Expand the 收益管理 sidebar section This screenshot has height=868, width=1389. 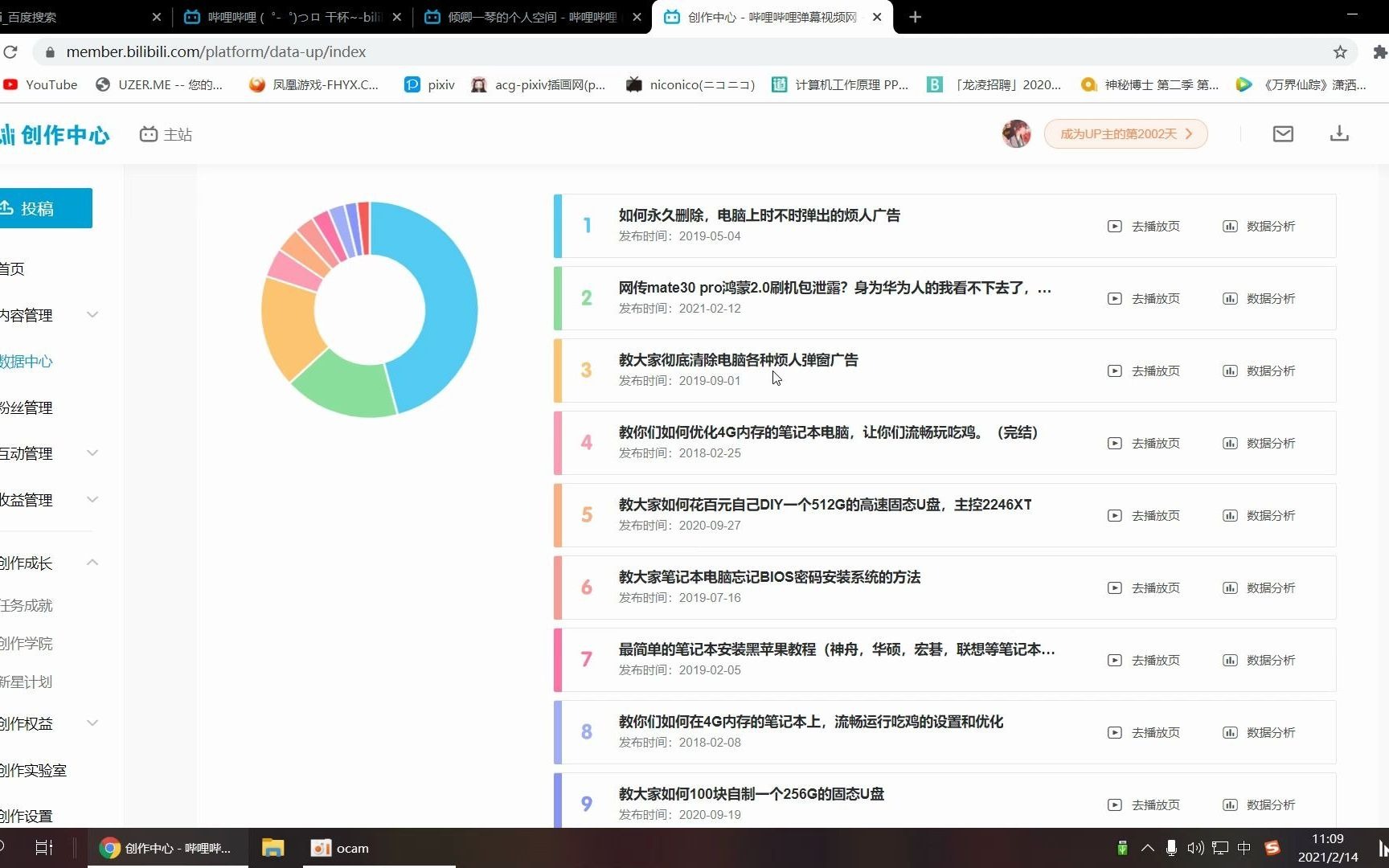92,499
